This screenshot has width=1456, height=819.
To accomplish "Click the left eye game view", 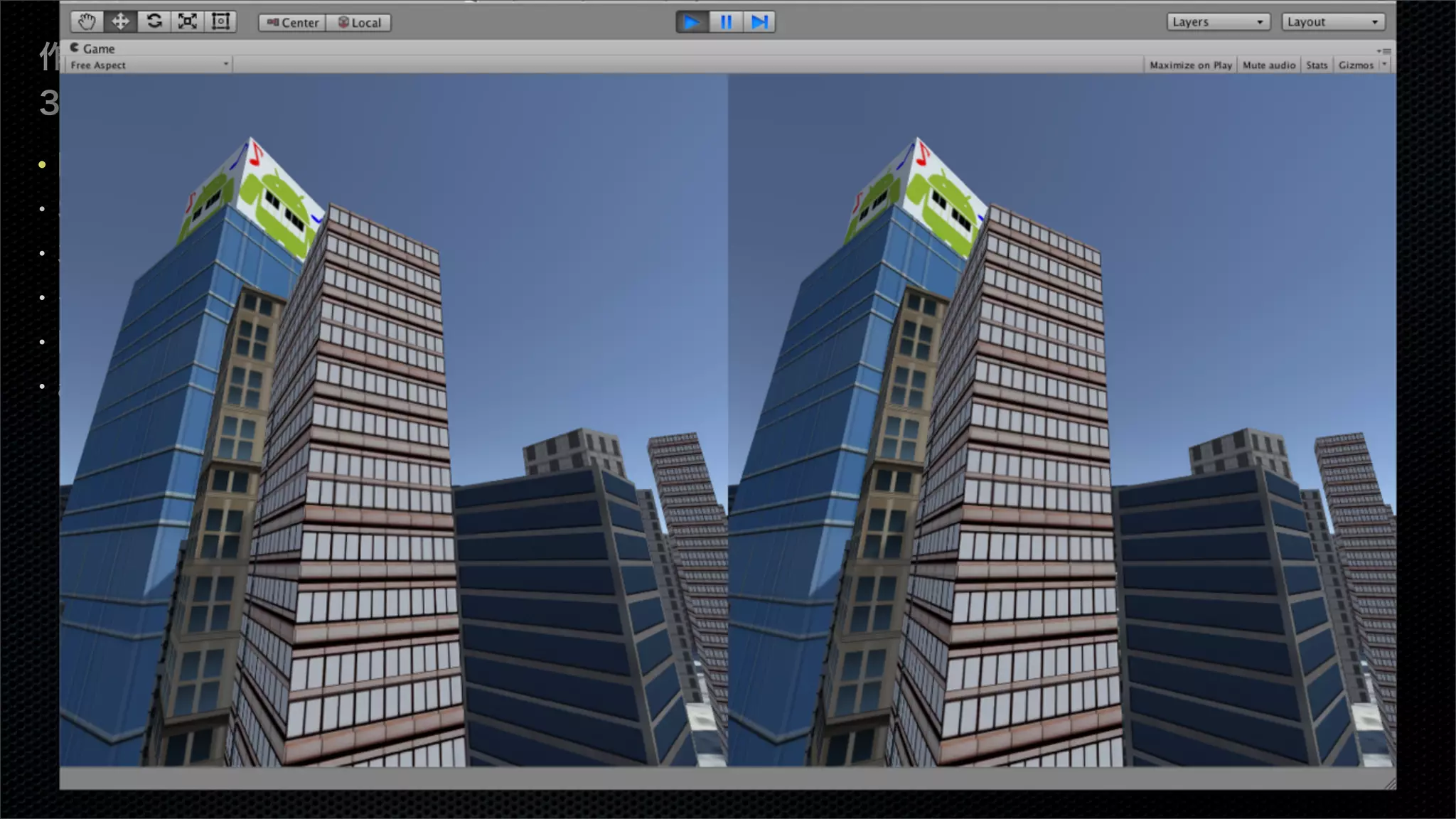I will click(x=394, y=420).
